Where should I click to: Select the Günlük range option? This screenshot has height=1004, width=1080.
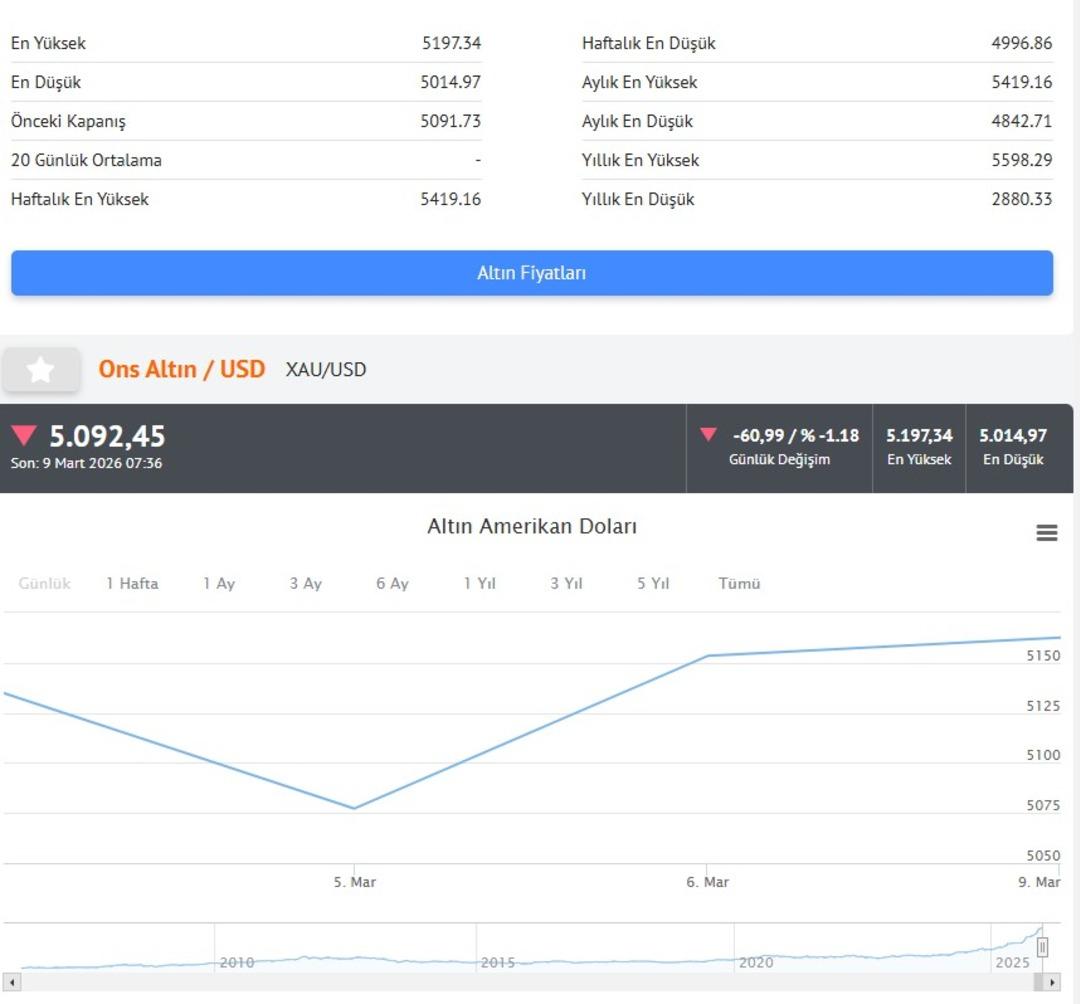[x=45, y=583]
